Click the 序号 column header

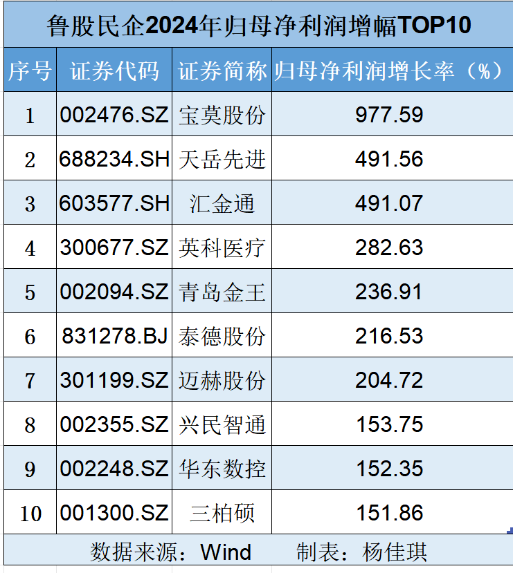click(x=30, y=70)
